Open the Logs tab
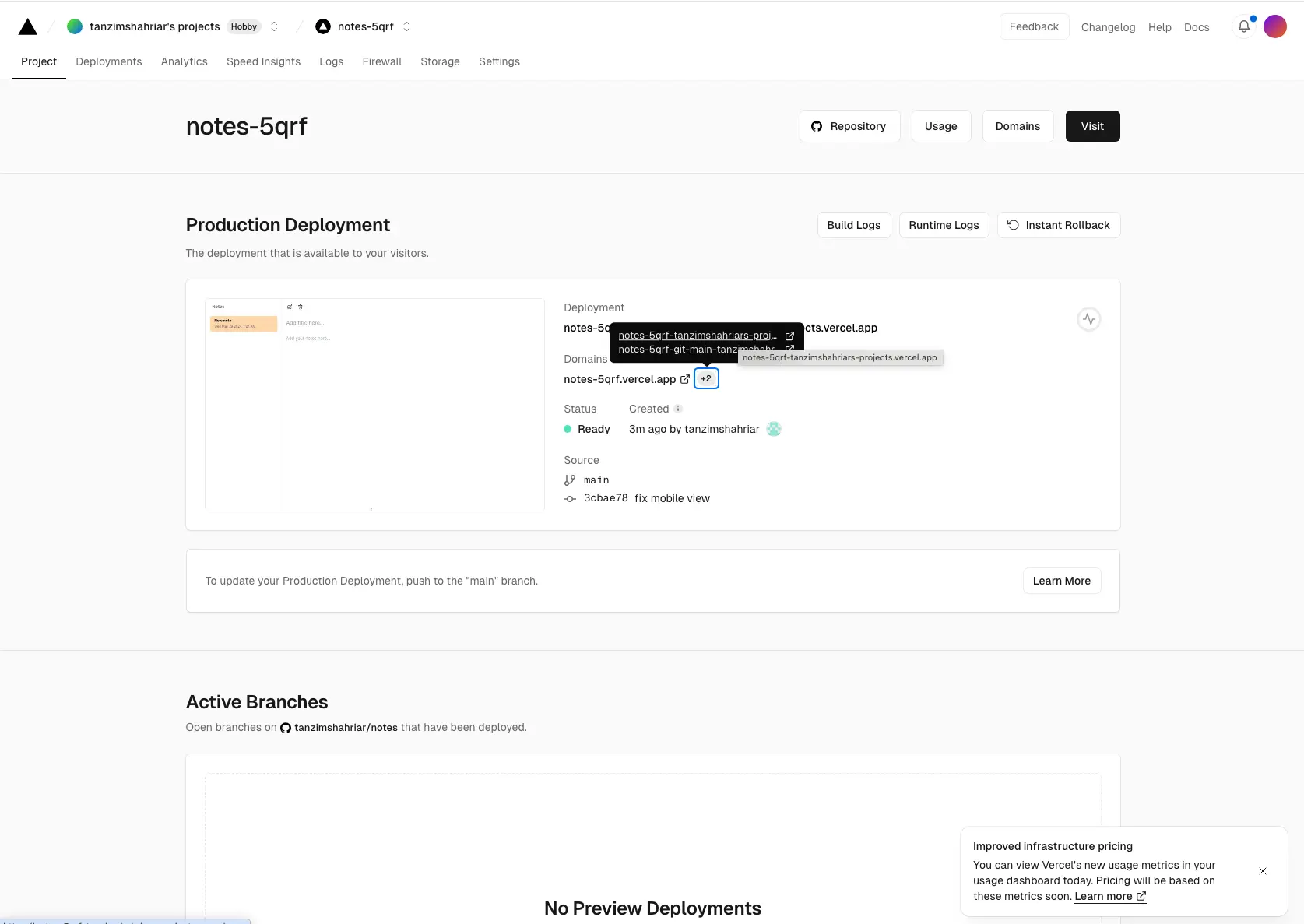This screenshot has height=924, width=1304. tap(331, 61)
